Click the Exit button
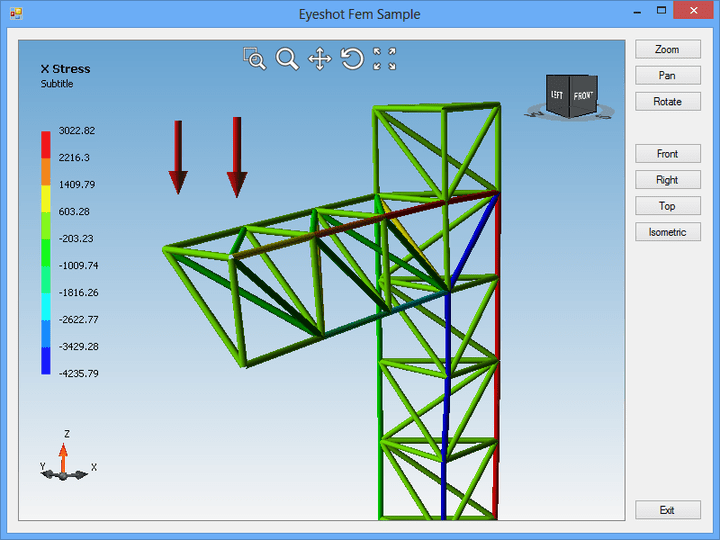This screenshot has height=540, width=720. (667, 510)
